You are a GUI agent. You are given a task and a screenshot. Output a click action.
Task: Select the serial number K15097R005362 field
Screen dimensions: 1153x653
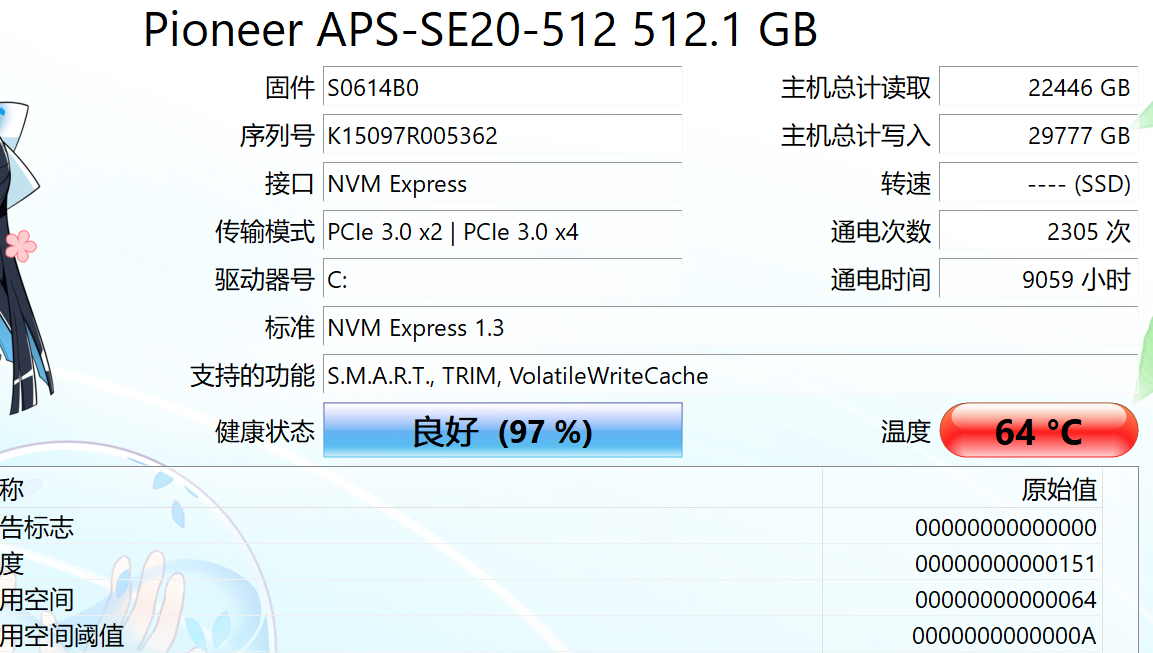point(500,135)
